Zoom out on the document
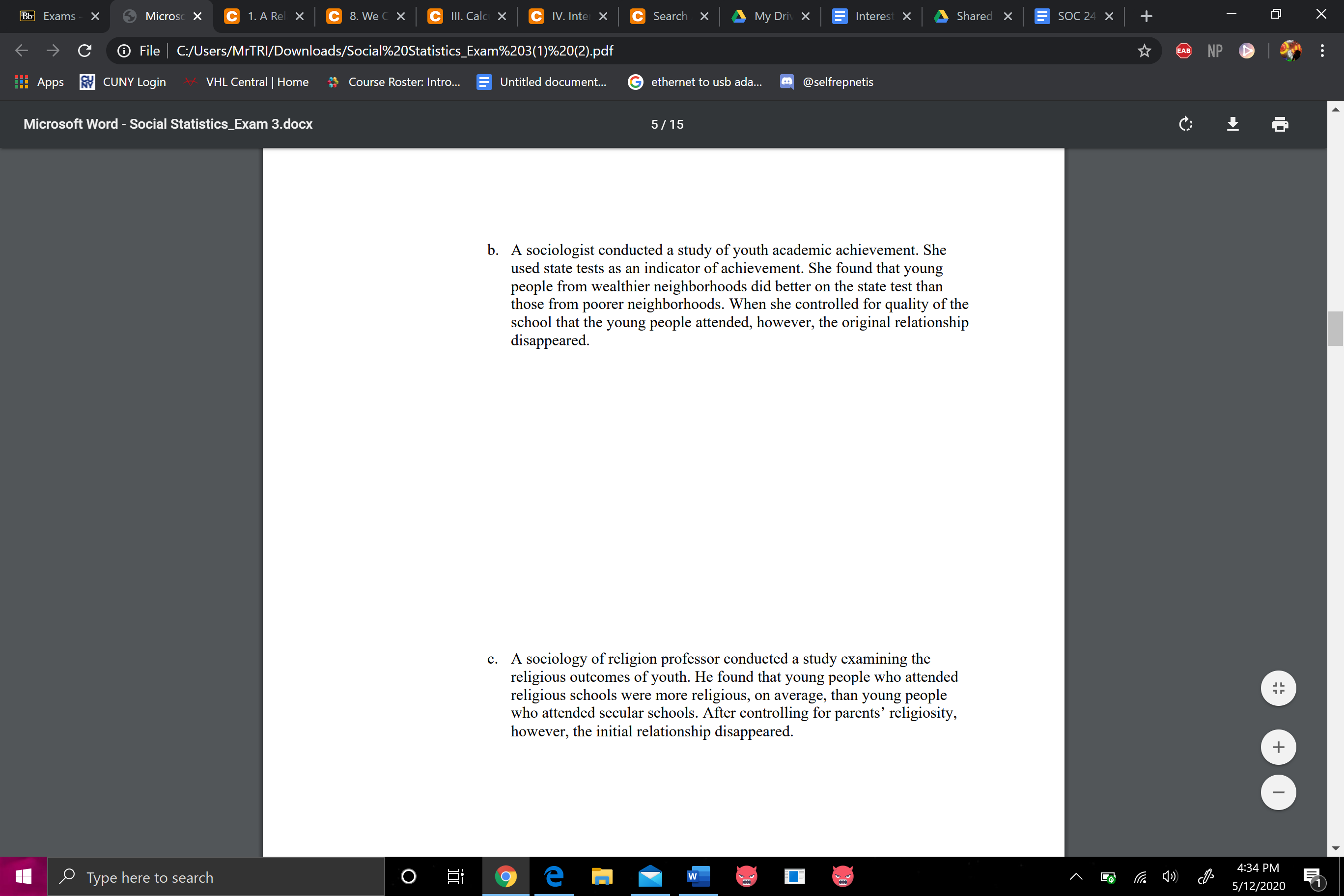 point(1278,792)
